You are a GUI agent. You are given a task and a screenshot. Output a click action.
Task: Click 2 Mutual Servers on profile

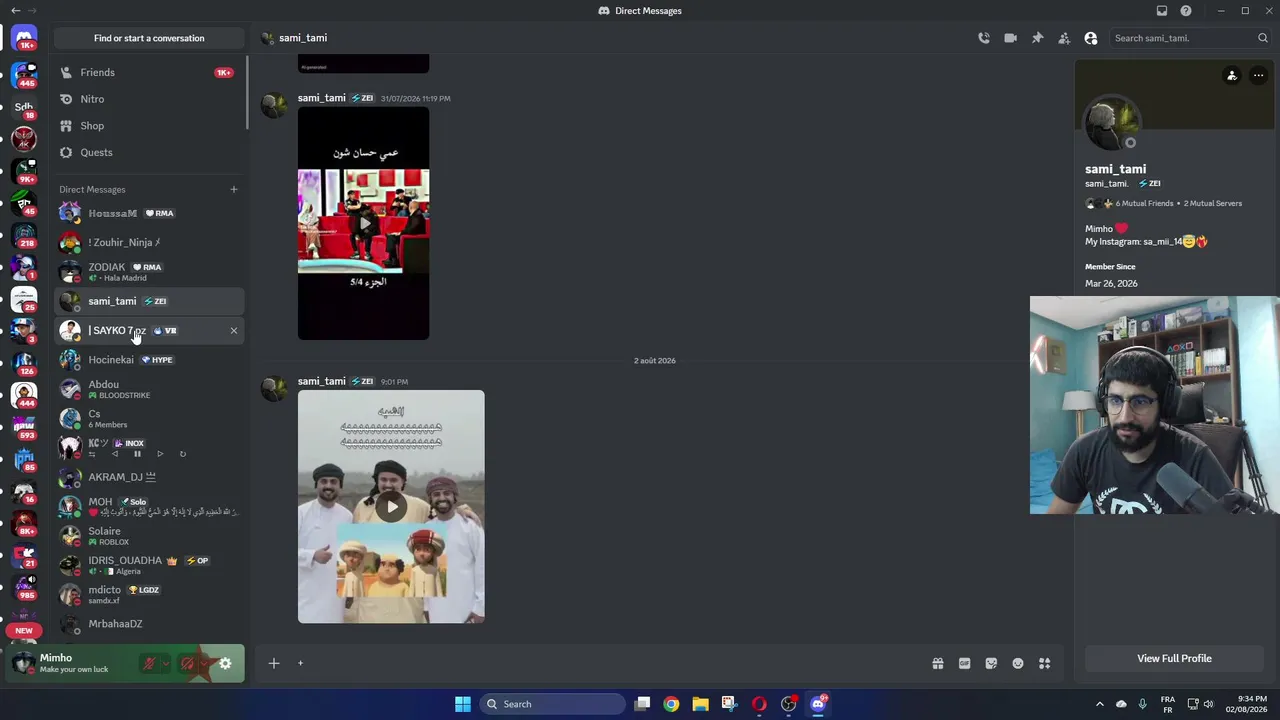tap(1213, 203)
